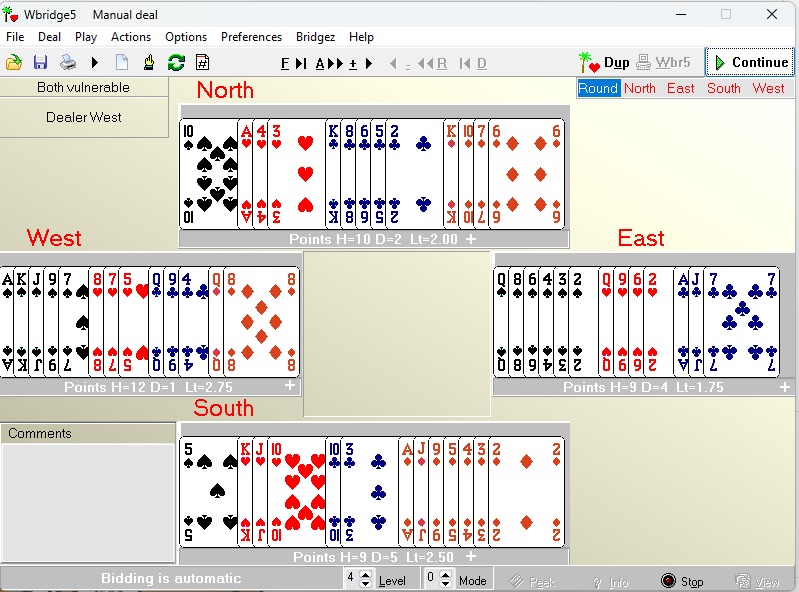Click the hash-marked sheet icon
The image size is (799, 592).
pyautogui.click(x=202, y=62)
